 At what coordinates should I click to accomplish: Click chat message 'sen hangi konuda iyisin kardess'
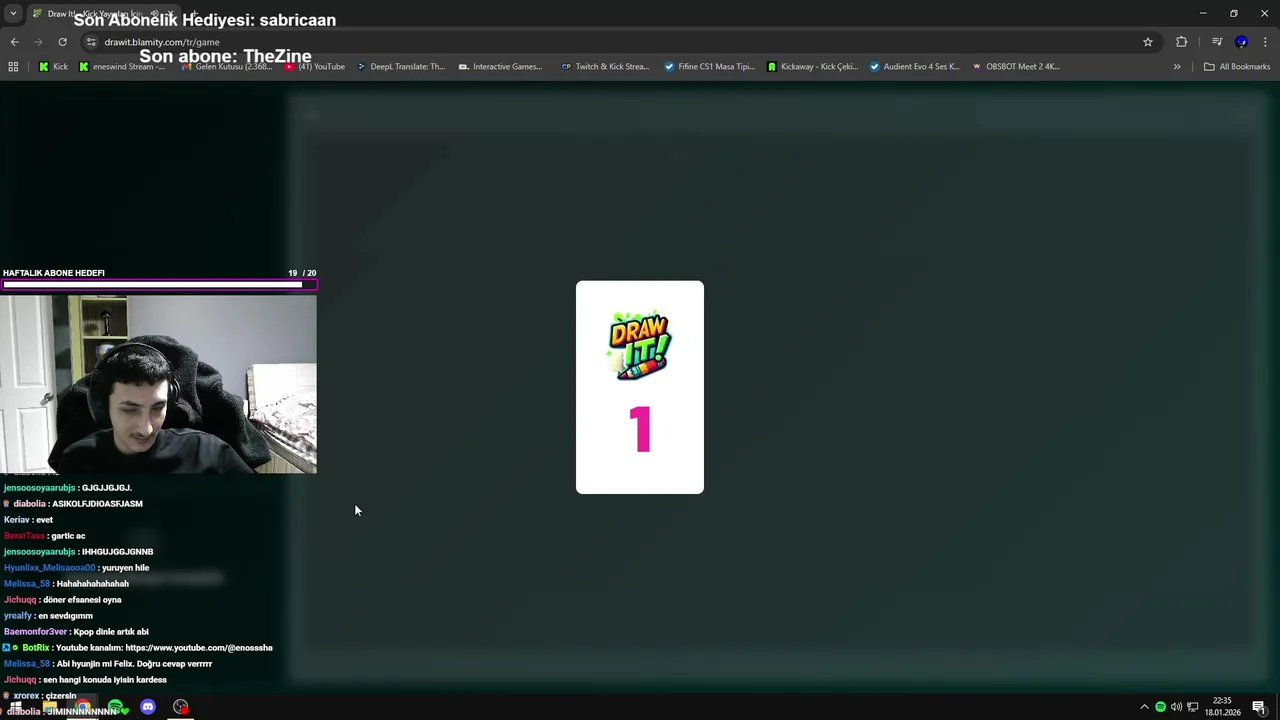[x=105, y=680]
